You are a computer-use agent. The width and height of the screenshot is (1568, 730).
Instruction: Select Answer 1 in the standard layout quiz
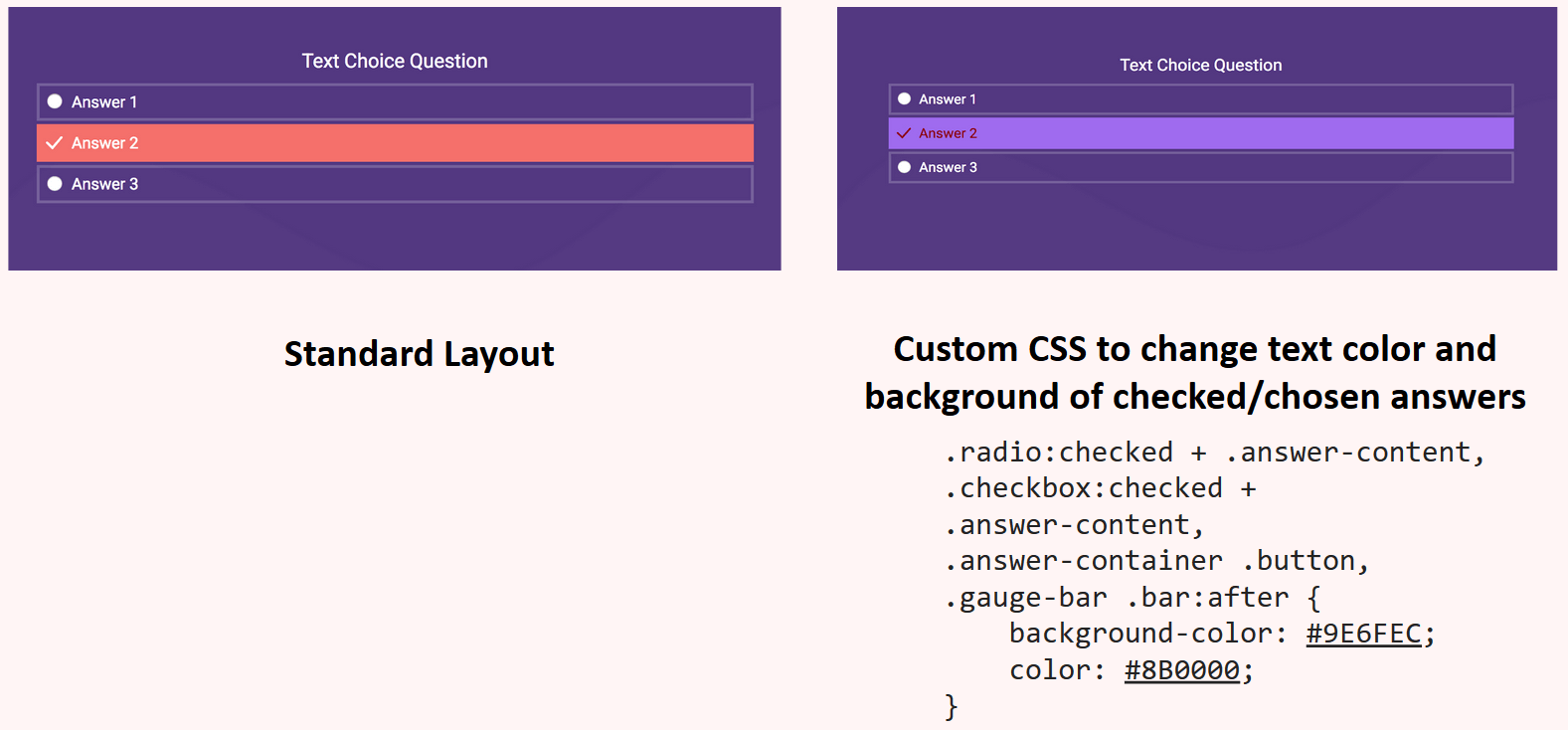395,100
